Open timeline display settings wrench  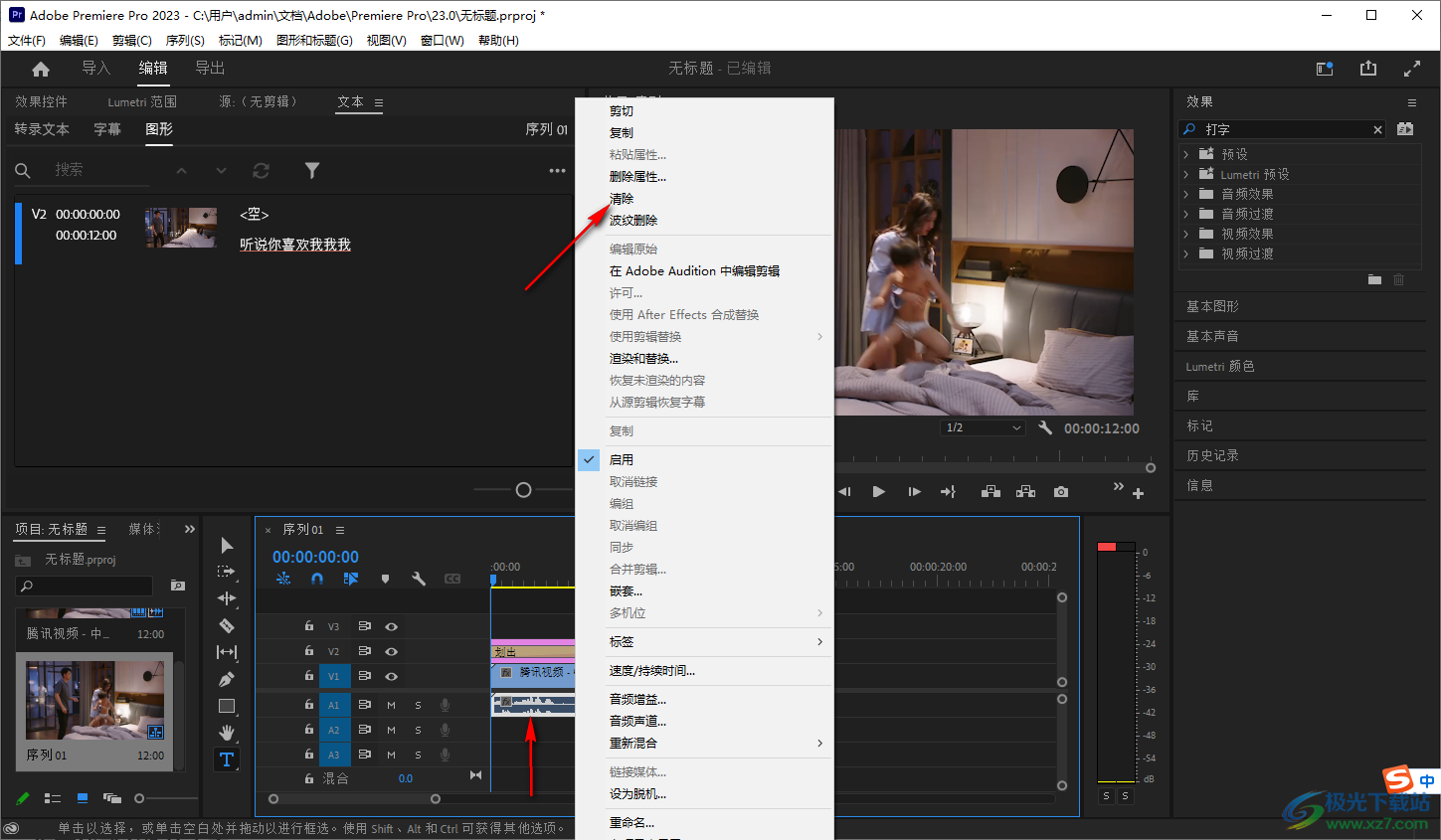[x=419, y=579]
